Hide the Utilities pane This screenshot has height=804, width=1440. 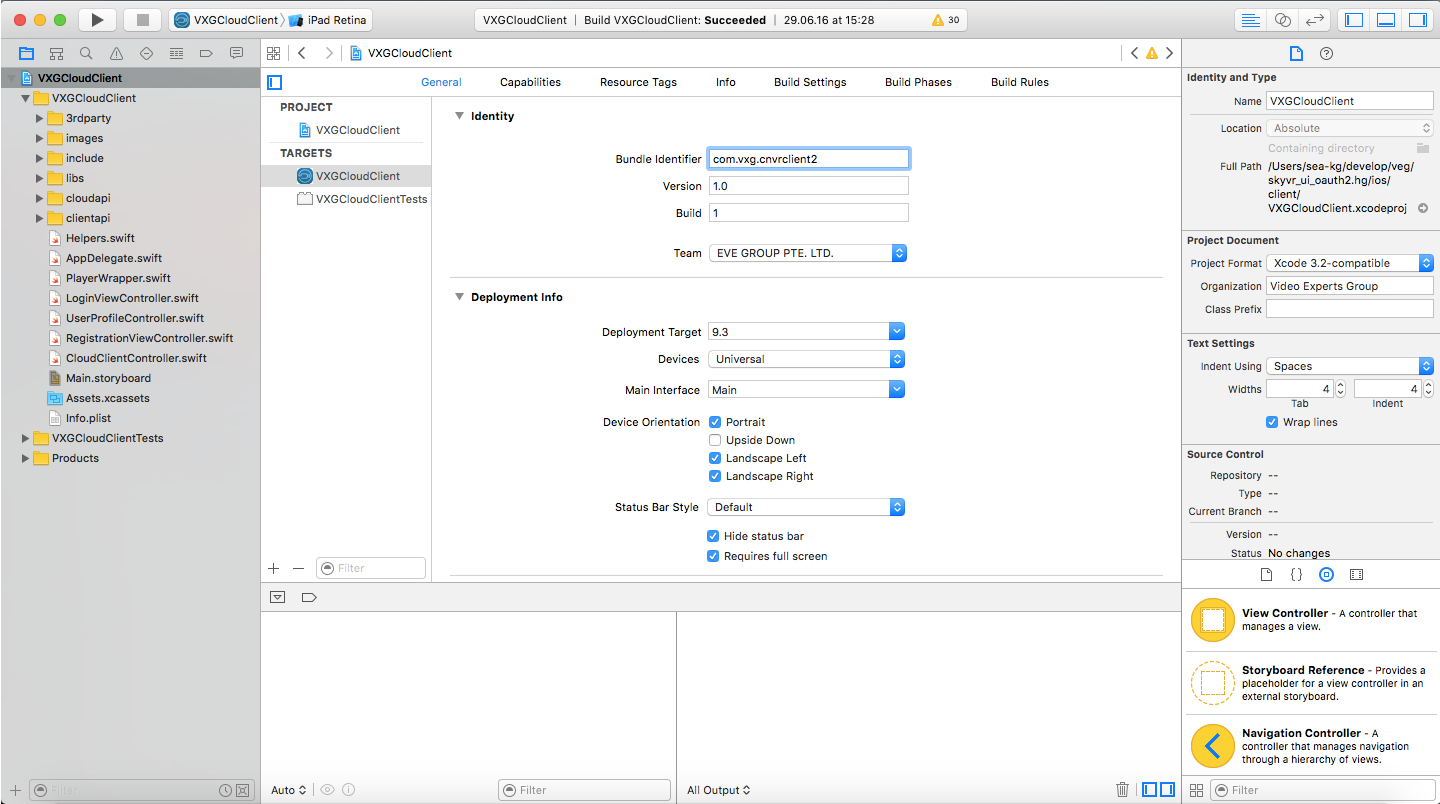pos(1418,20)
